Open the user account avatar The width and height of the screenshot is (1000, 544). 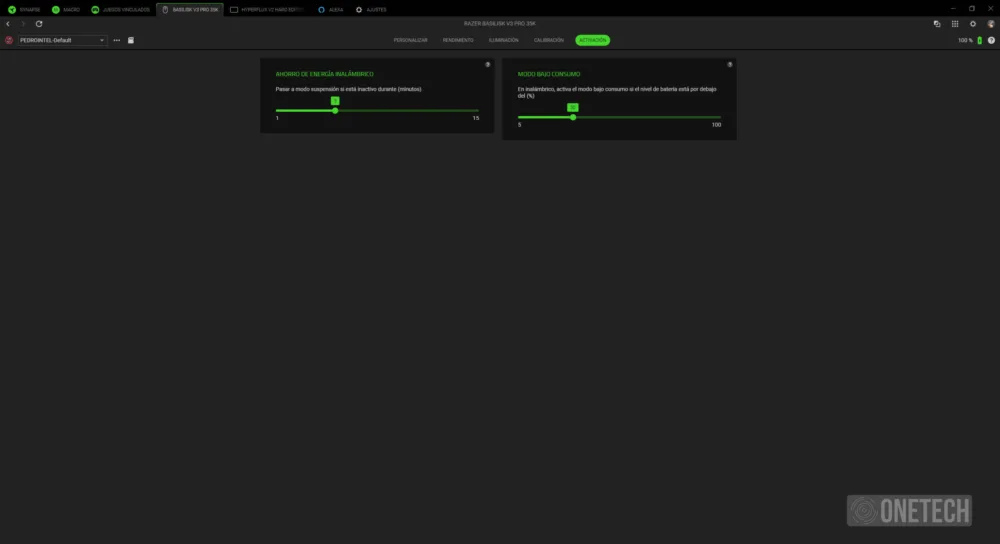(990, 24)
